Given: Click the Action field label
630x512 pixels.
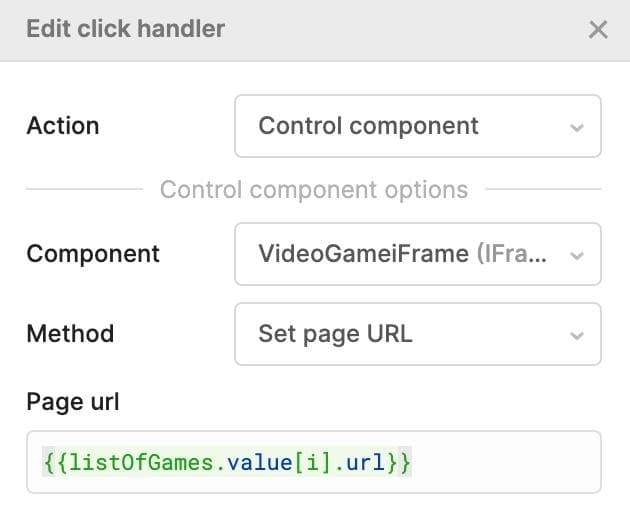Looking at the screenshot, I should pos(63,126).
